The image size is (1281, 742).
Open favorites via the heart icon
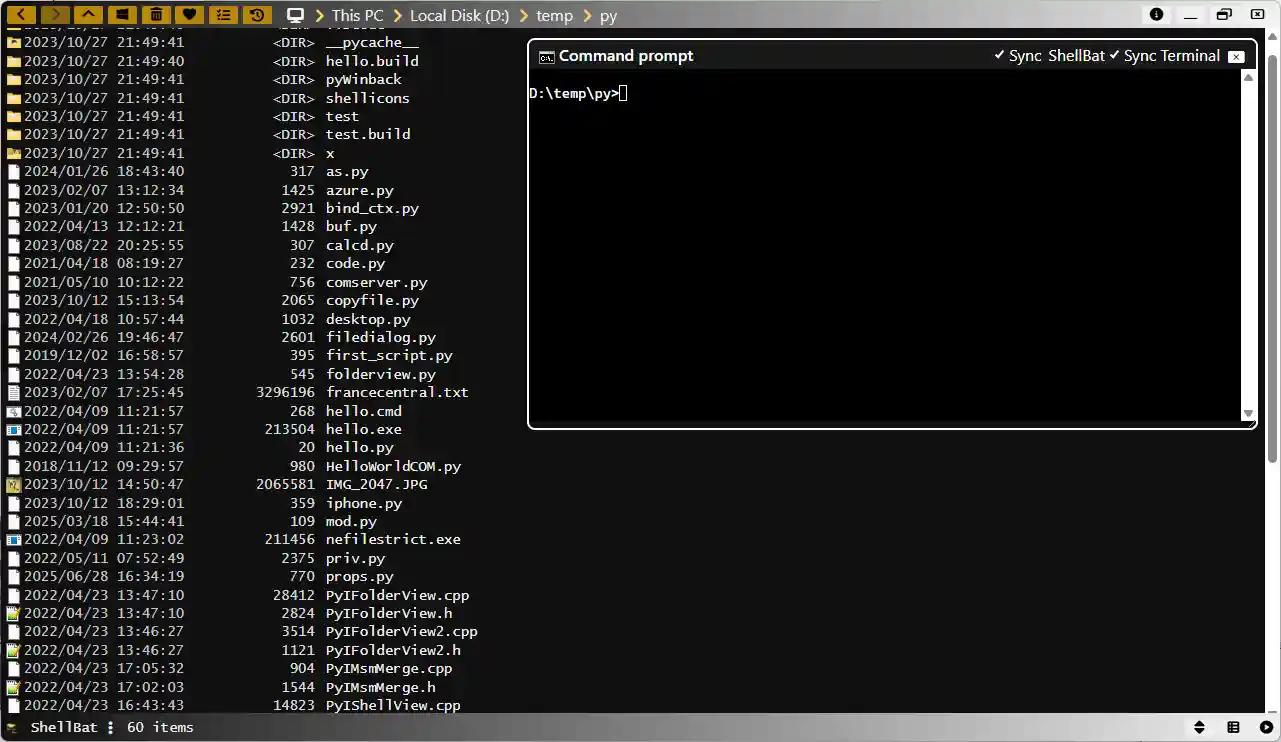click(x=190, y=14)
